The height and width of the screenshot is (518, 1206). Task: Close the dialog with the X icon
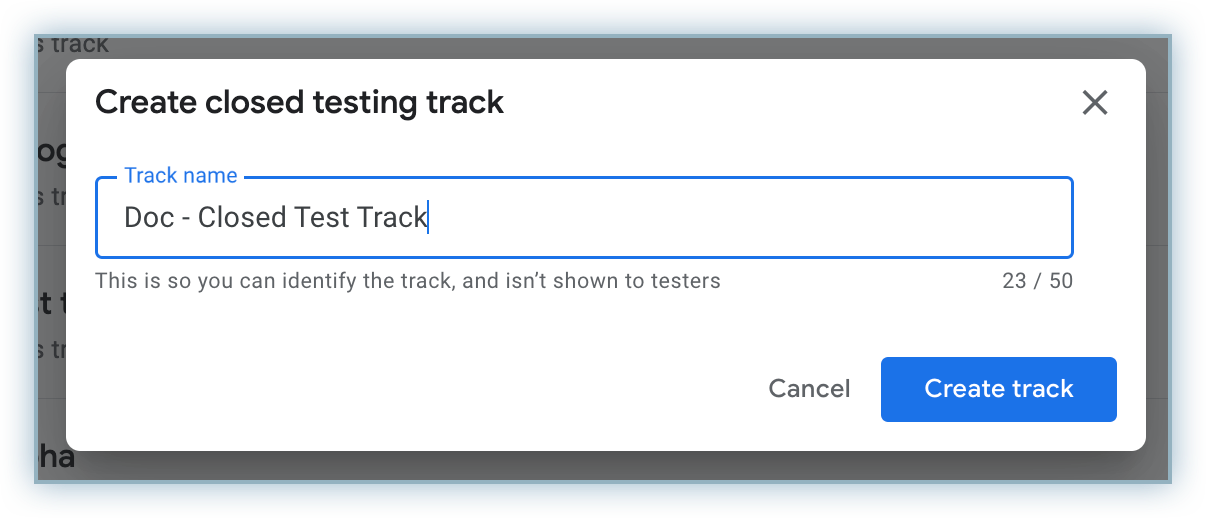point(1095,102)
